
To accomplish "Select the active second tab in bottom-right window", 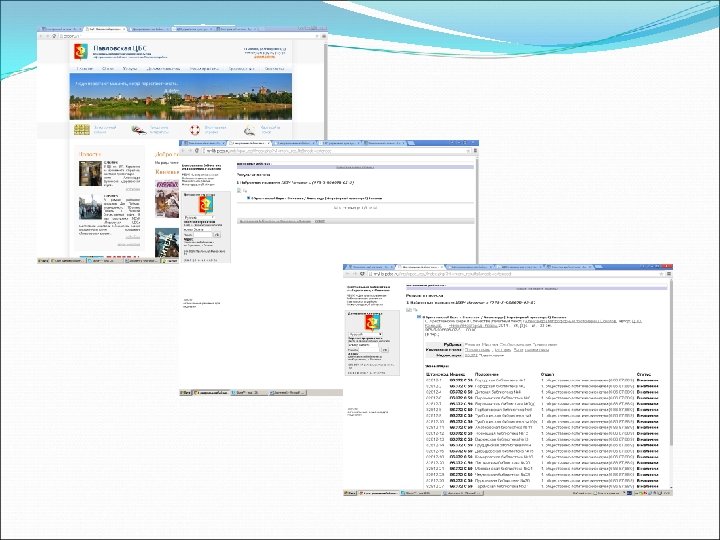I will (420, 267).
